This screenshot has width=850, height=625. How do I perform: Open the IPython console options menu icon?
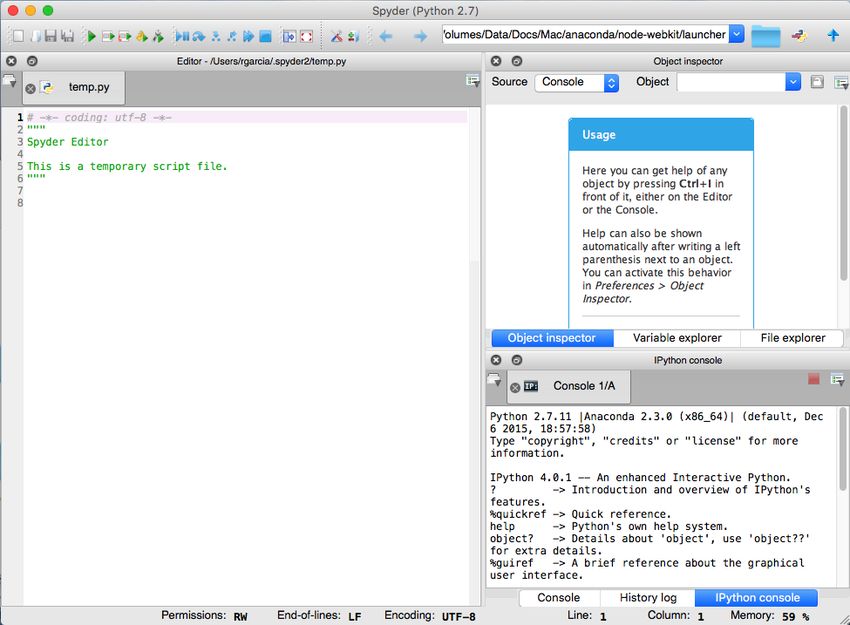point(838,379)
